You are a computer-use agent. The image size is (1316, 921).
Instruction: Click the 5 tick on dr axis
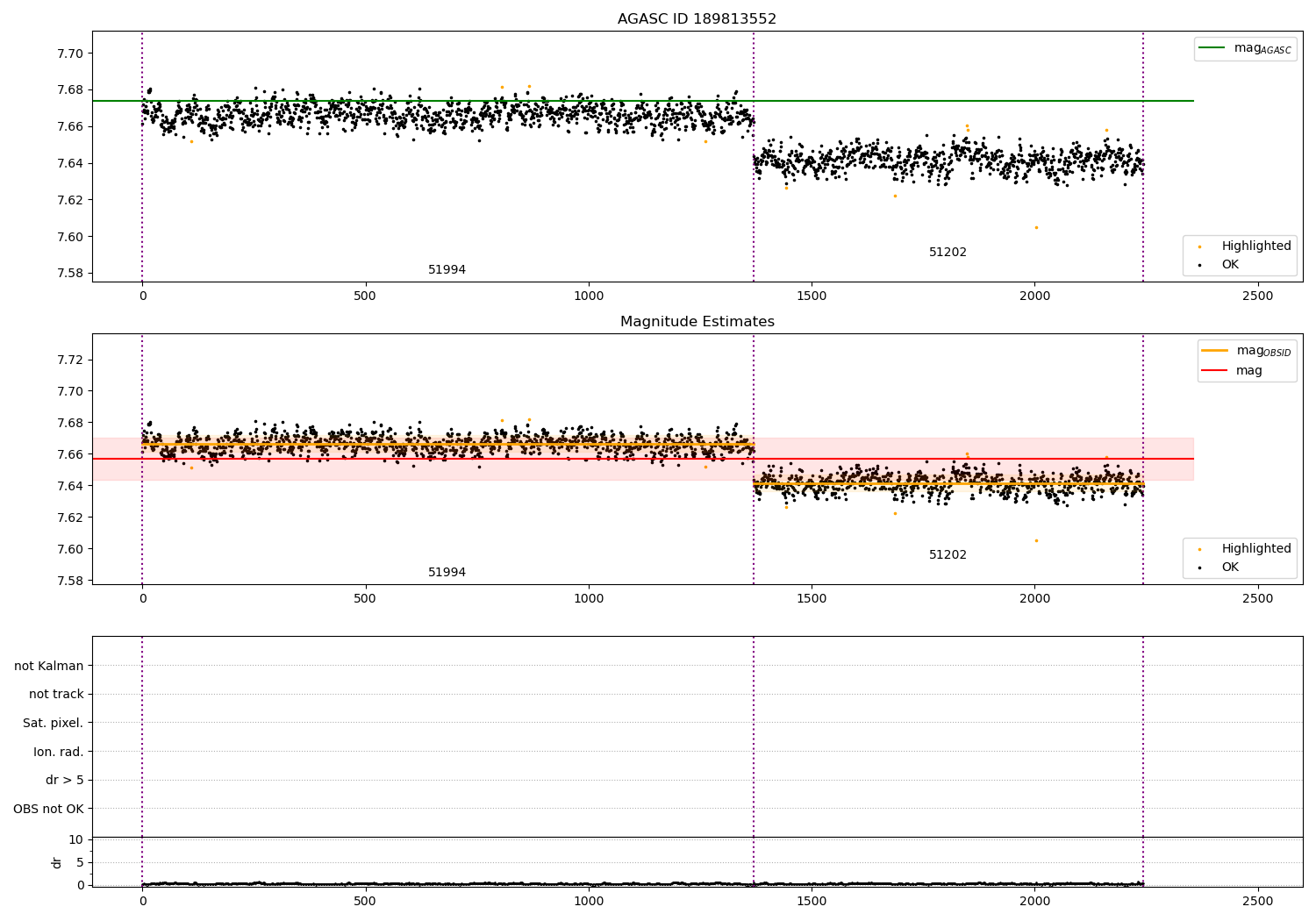[80, 862]
